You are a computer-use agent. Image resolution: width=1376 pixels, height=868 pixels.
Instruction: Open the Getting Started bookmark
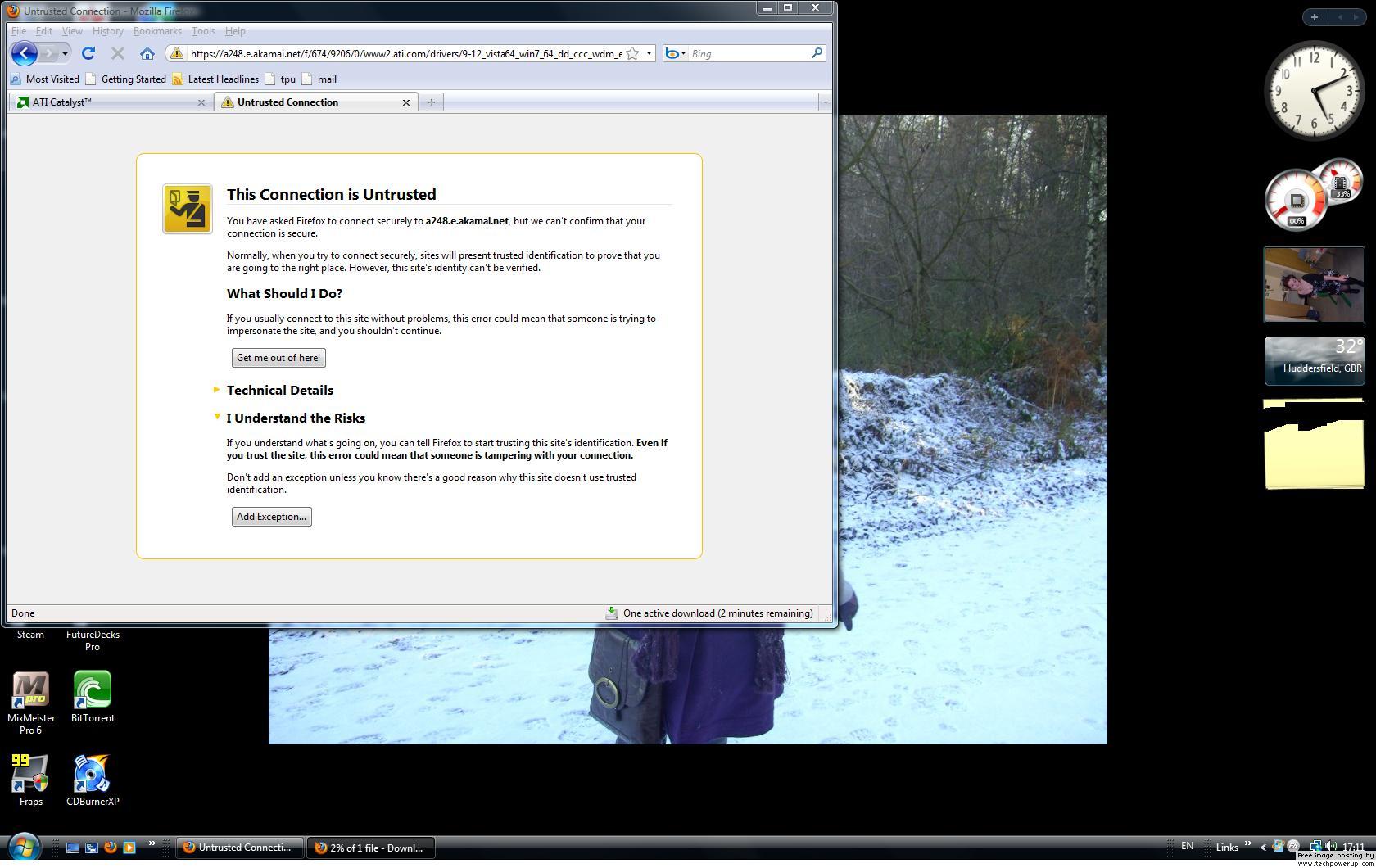coord(126,79)
